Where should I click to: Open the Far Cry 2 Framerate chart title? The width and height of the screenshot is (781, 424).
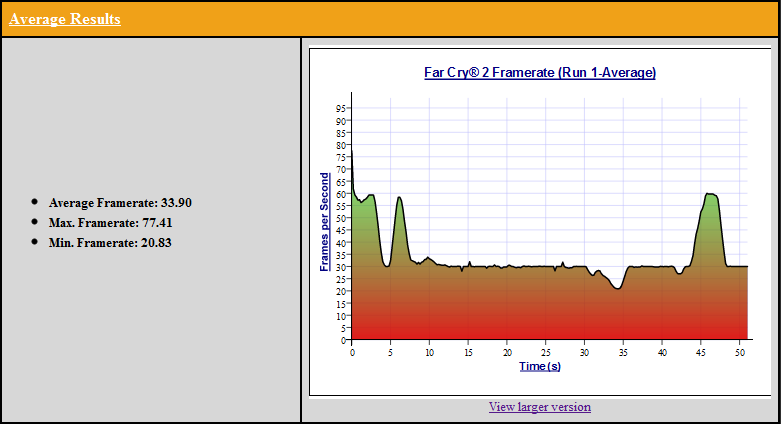click(540, 73)
